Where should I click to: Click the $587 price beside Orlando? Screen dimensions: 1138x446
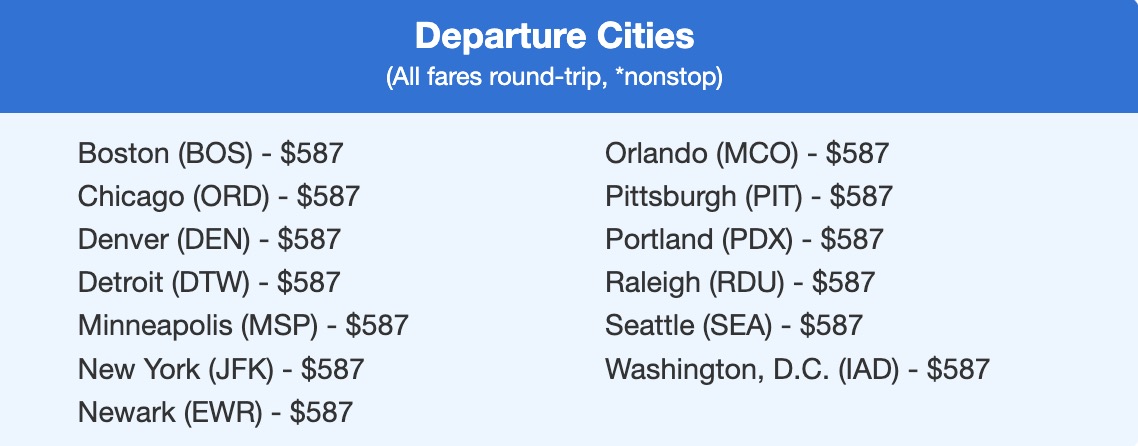(857, 154)
